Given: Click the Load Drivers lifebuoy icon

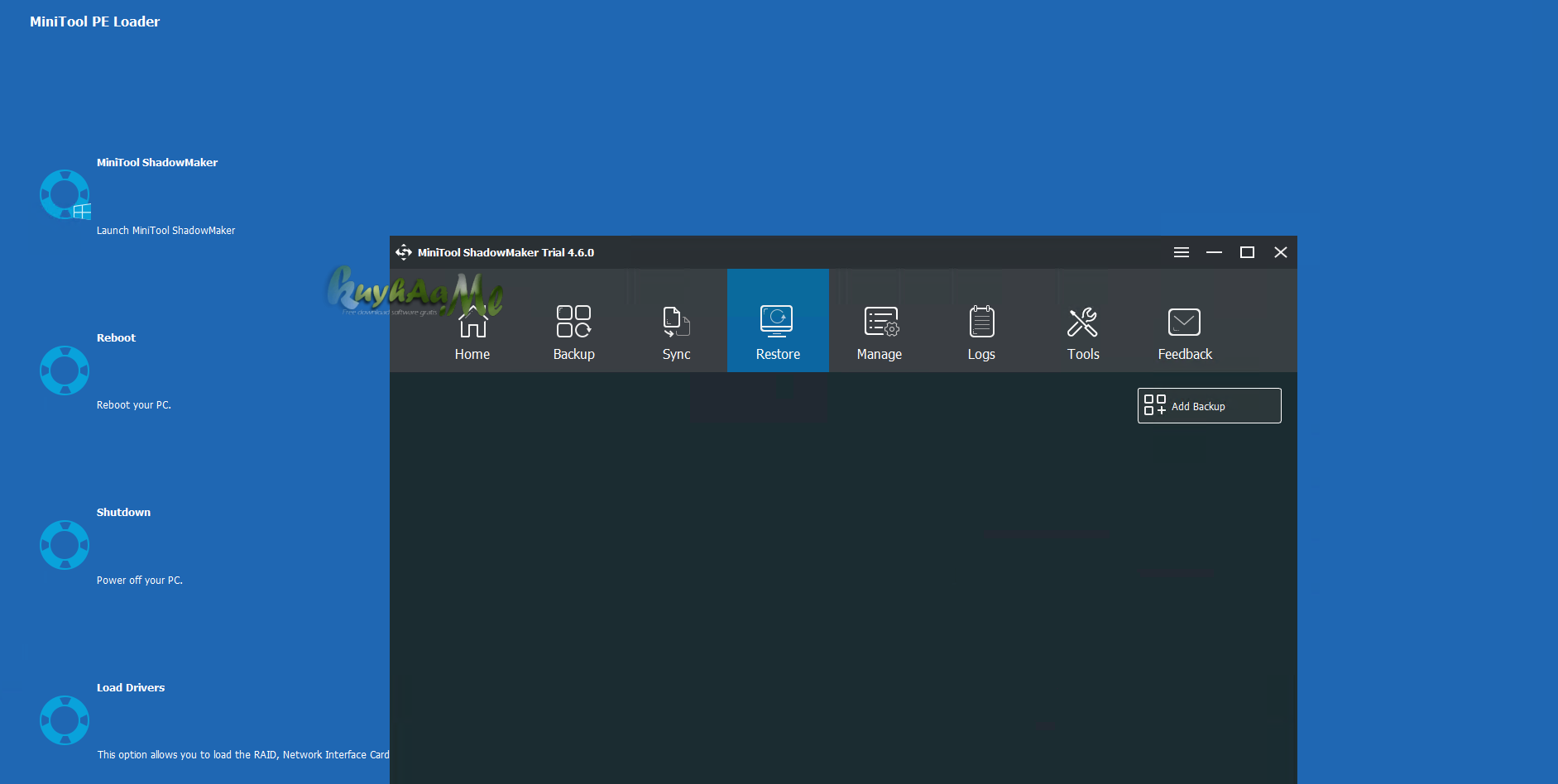Looking at the screenshot, I should 65,720.
